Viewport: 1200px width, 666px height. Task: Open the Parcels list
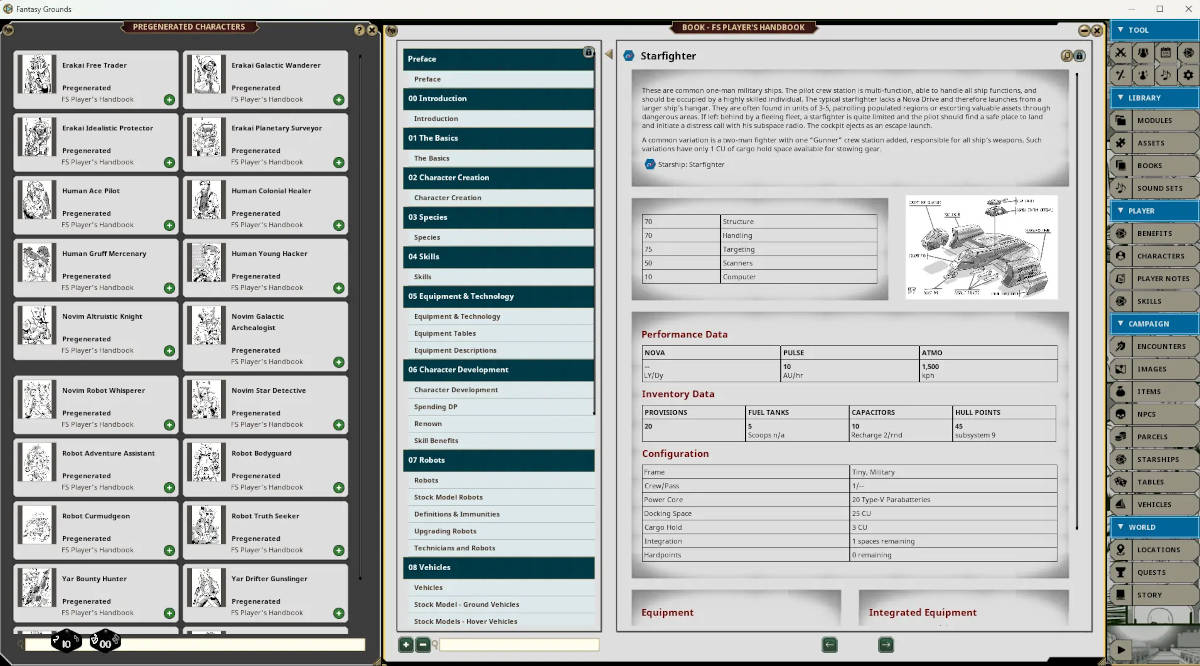point(1154,437)
